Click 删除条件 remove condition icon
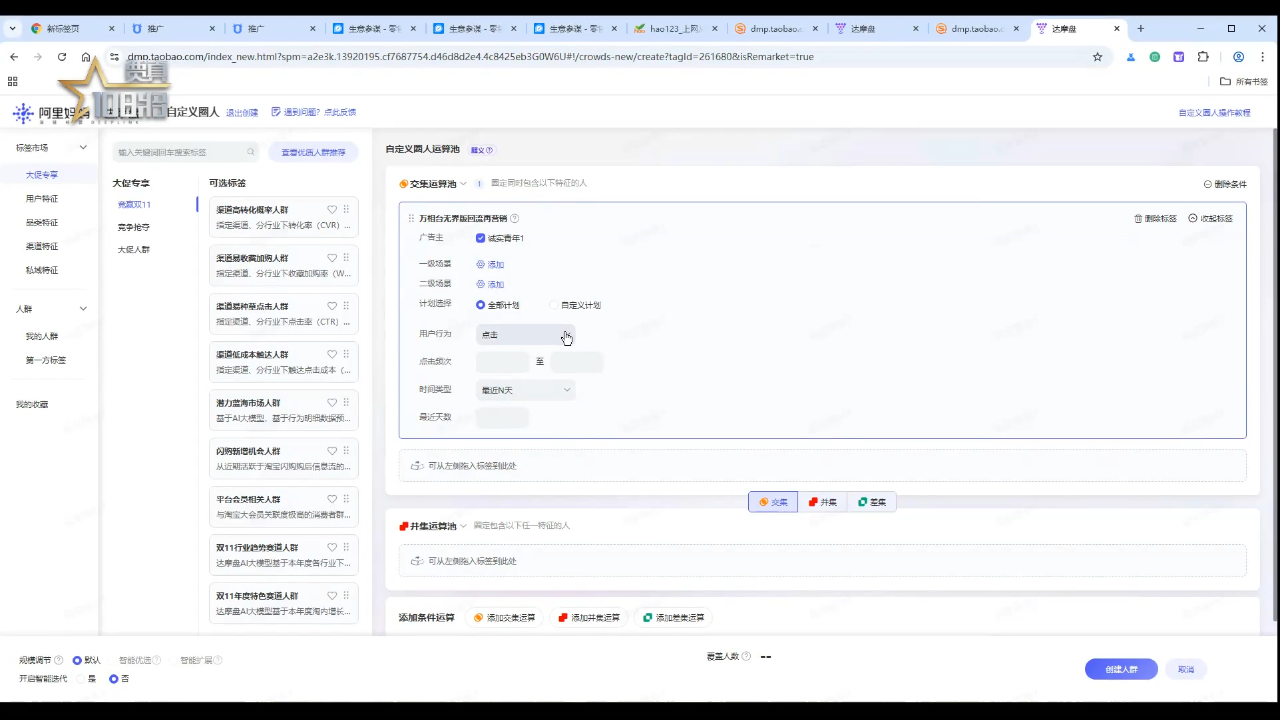The width and height of the screenshot is (1280, 720). coord(1208,184)
